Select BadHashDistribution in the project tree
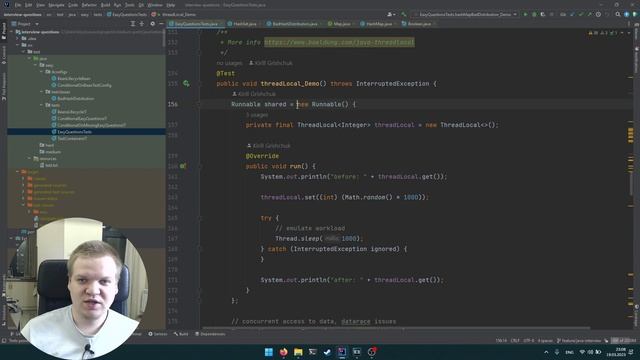 pos(73,98)
